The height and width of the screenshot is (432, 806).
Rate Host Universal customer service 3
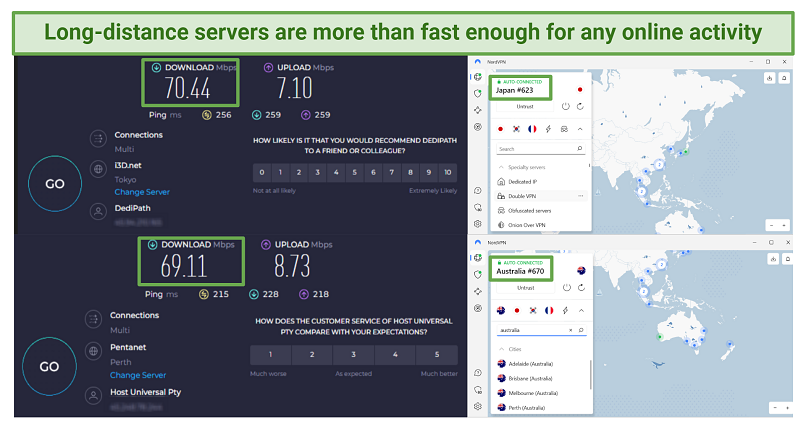pyautogui.click(x=354, y=354)
